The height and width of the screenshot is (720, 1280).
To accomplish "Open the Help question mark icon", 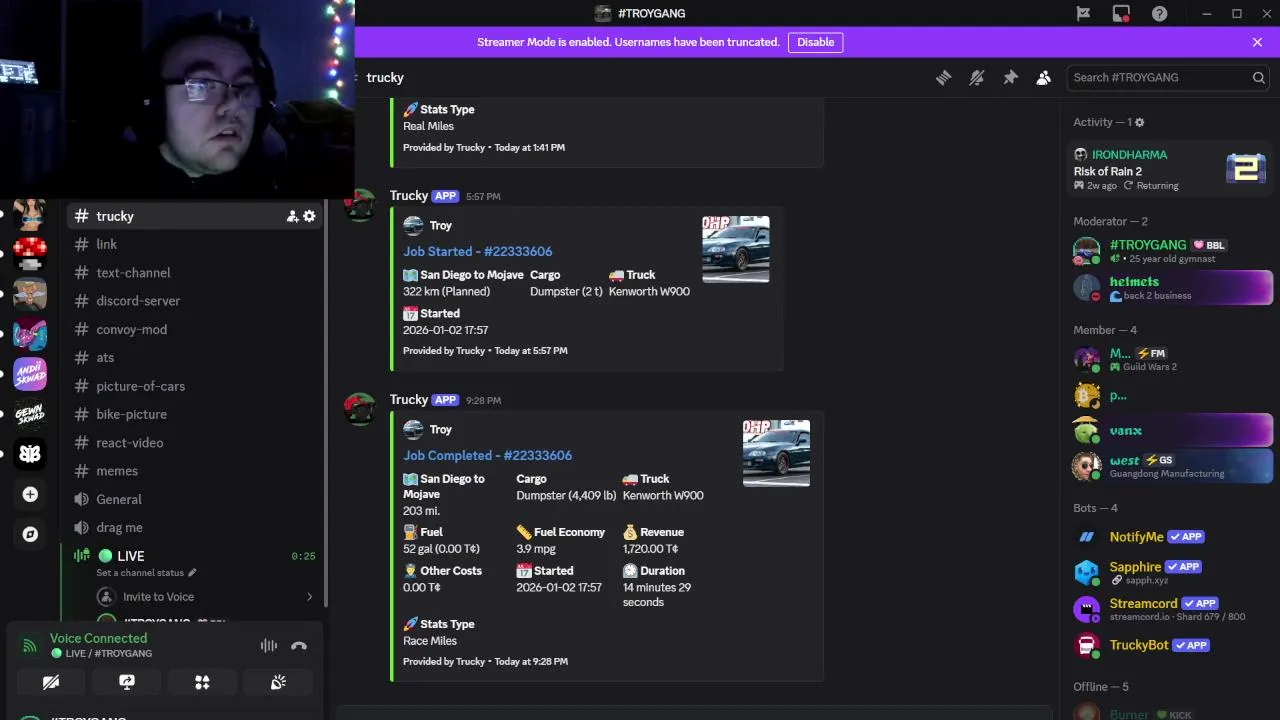I will (1159, 13).
